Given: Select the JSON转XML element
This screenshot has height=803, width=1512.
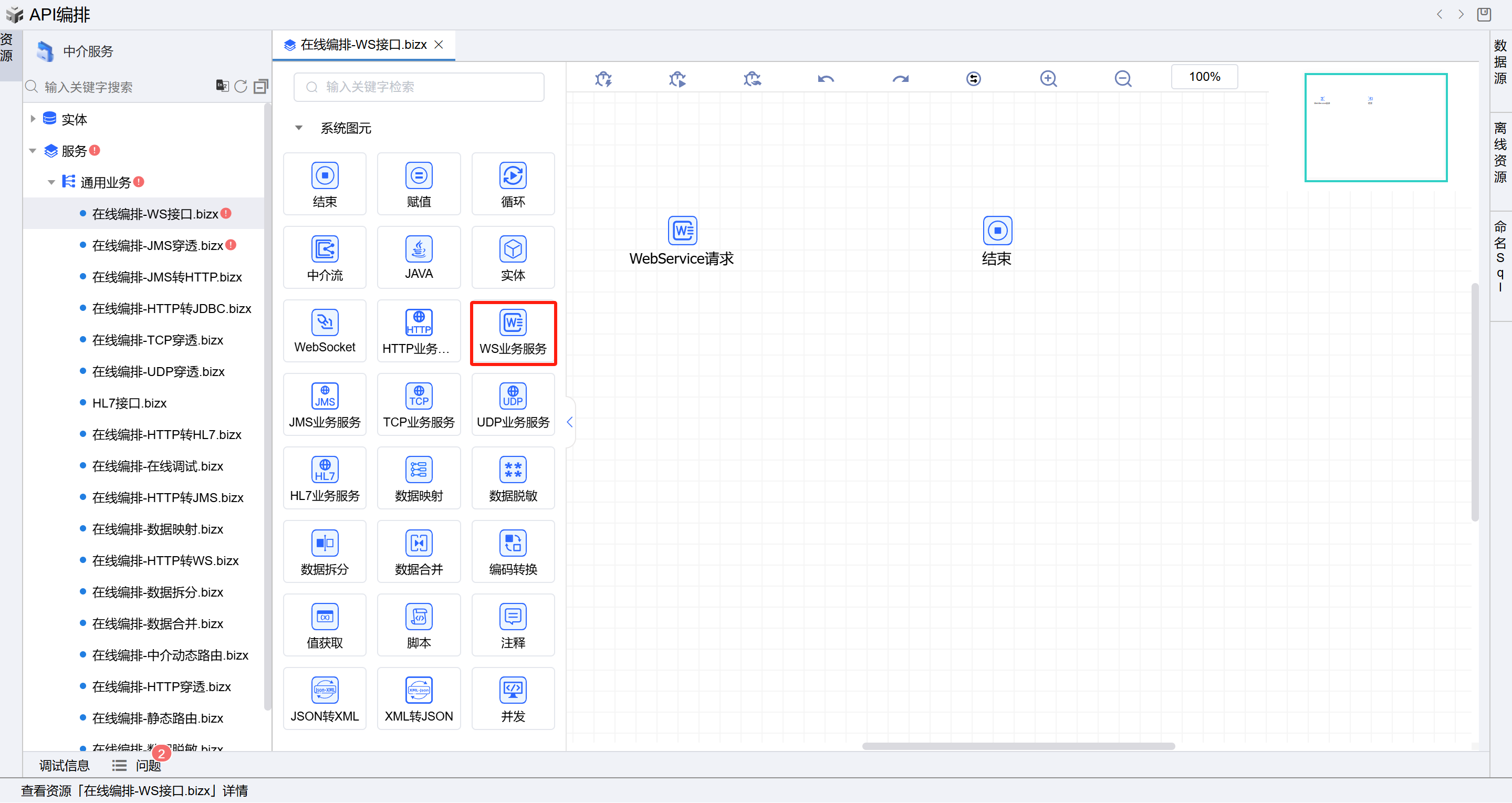Looking at the screenshot, I should click(325, 699).
